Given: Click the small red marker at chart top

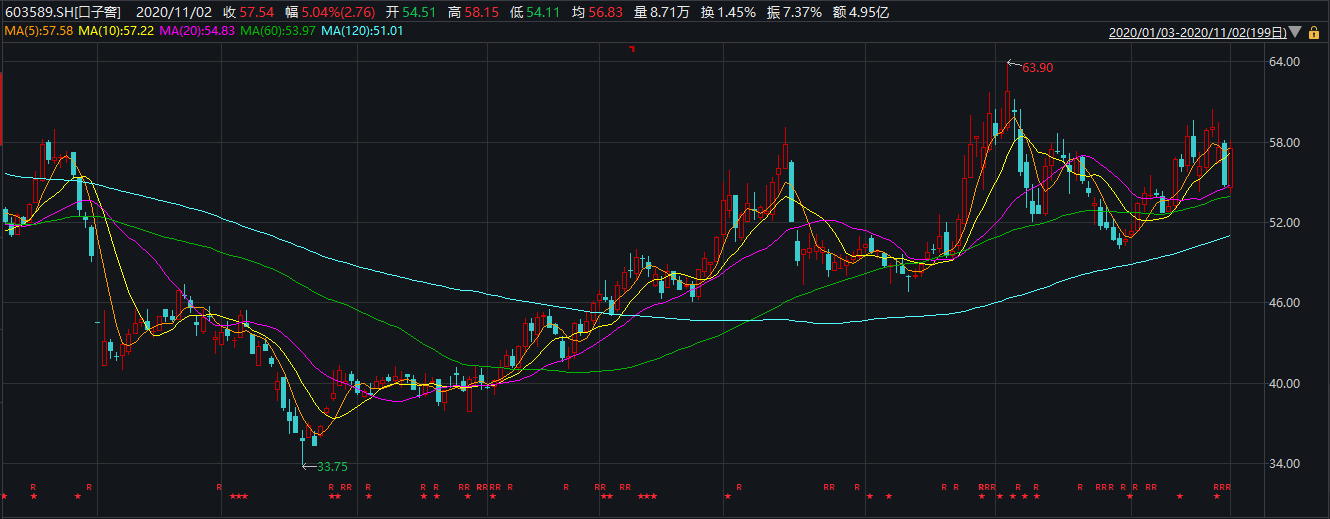Looking at the screenshot, I should coord(630,48).
